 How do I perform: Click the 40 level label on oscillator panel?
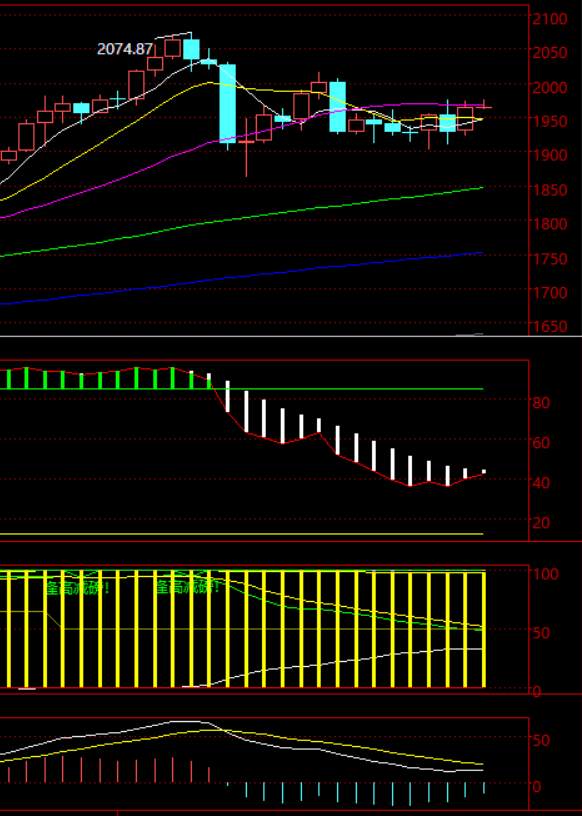(x=541, y=483)
